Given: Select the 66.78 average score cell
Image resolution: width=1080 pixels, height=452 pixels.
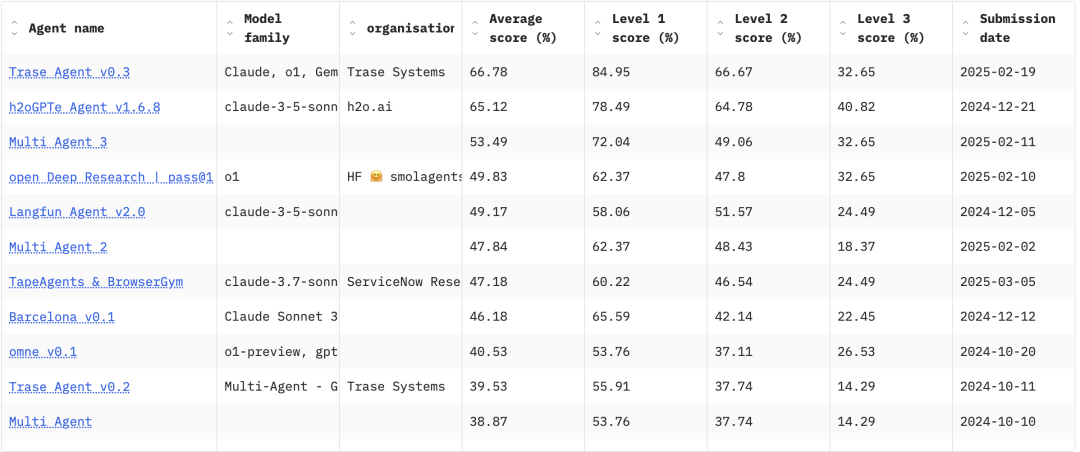Looking at the screenshot, I should (x=490, y=72).
